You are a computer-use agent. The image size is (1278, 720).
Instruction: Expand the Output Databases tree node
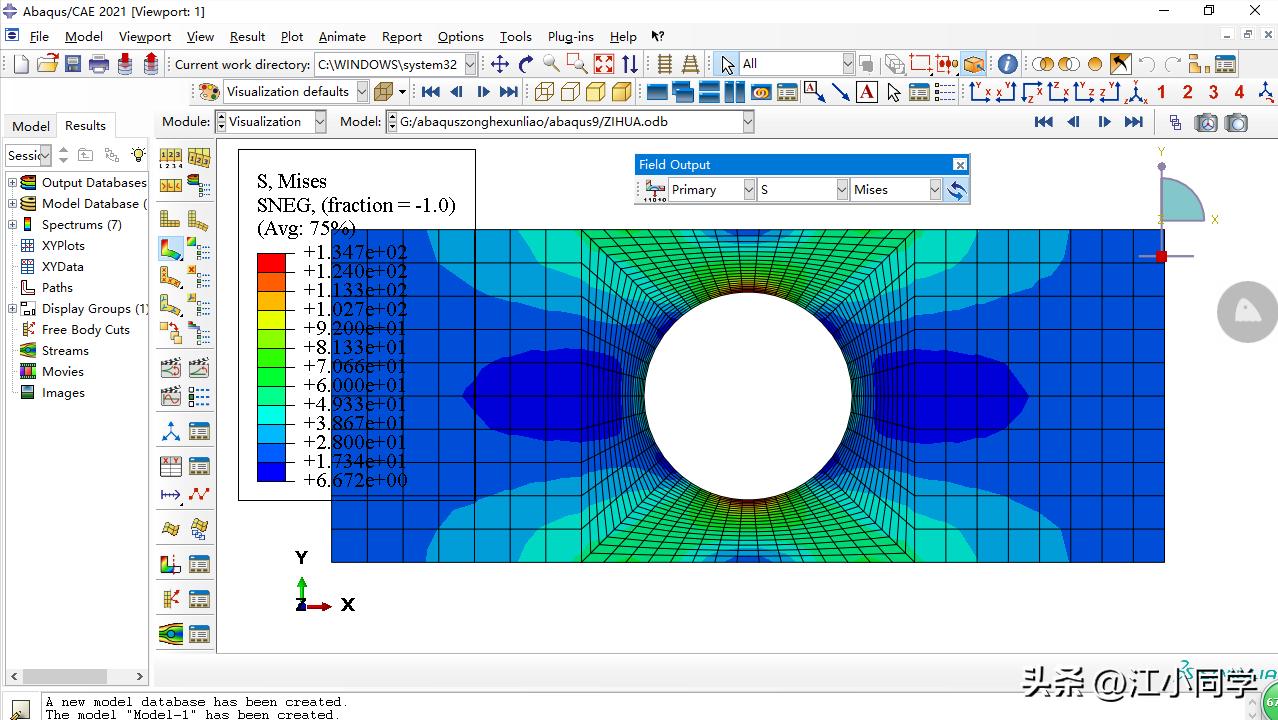(13, 183)
